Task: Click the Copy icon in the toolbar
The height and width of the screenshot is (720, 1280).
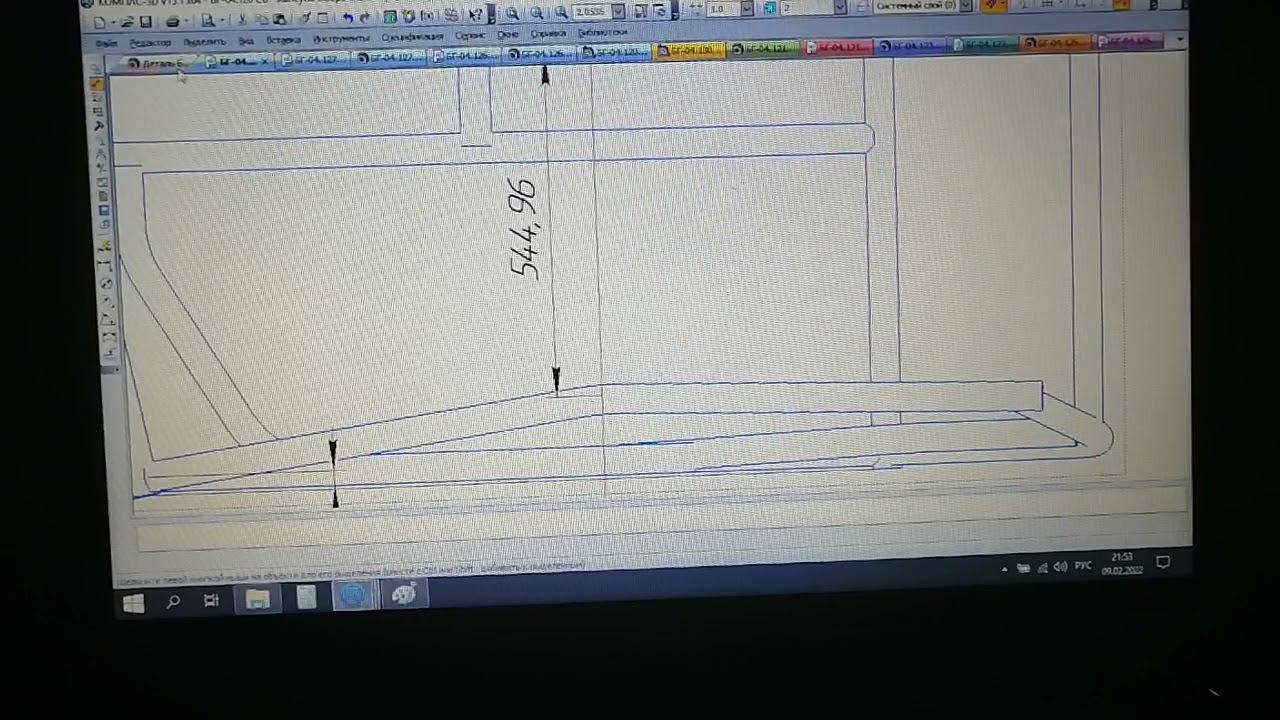Action: click(261, 19)
